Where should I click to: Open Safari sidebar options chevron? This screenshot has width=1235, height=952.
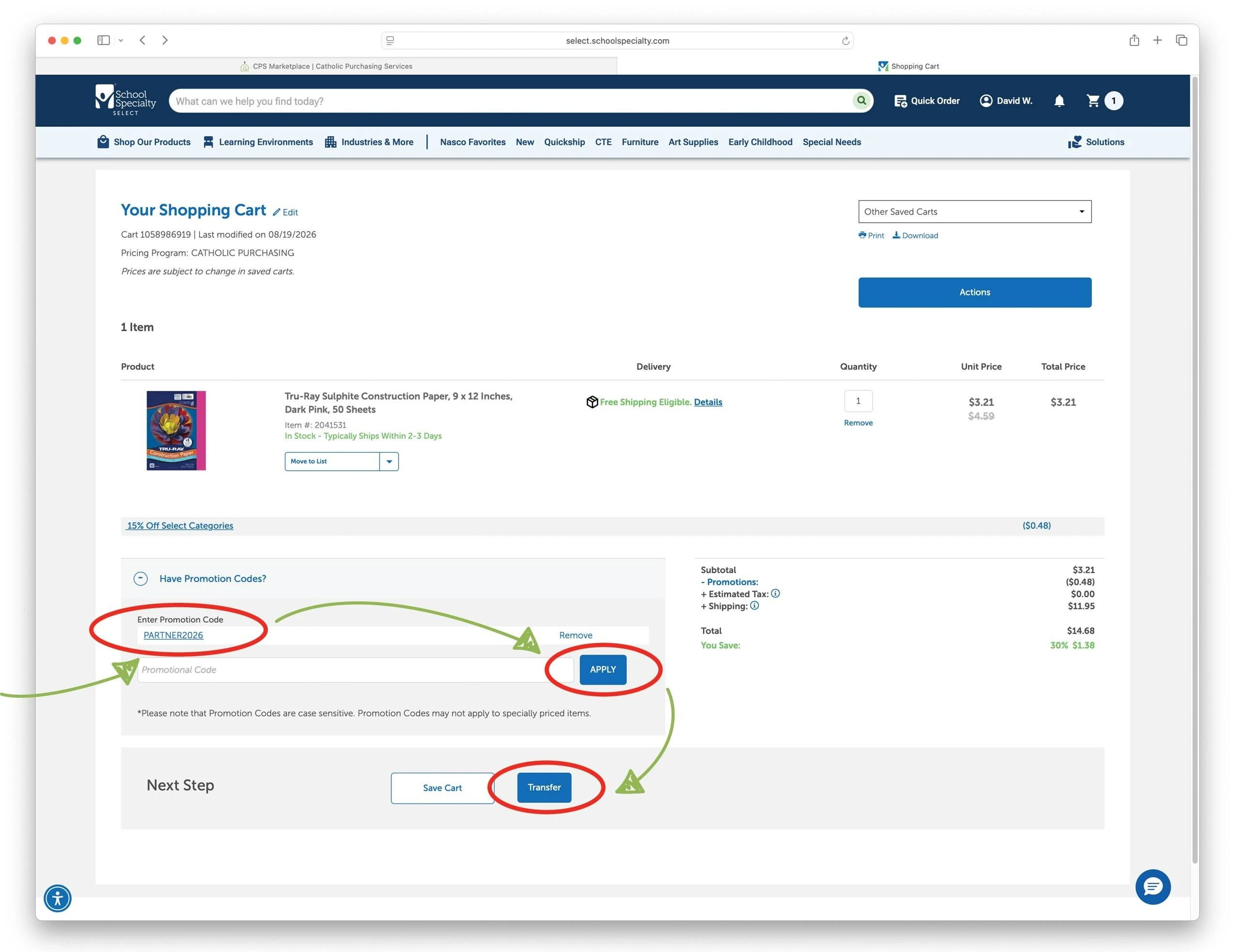(x=121, y=41)
